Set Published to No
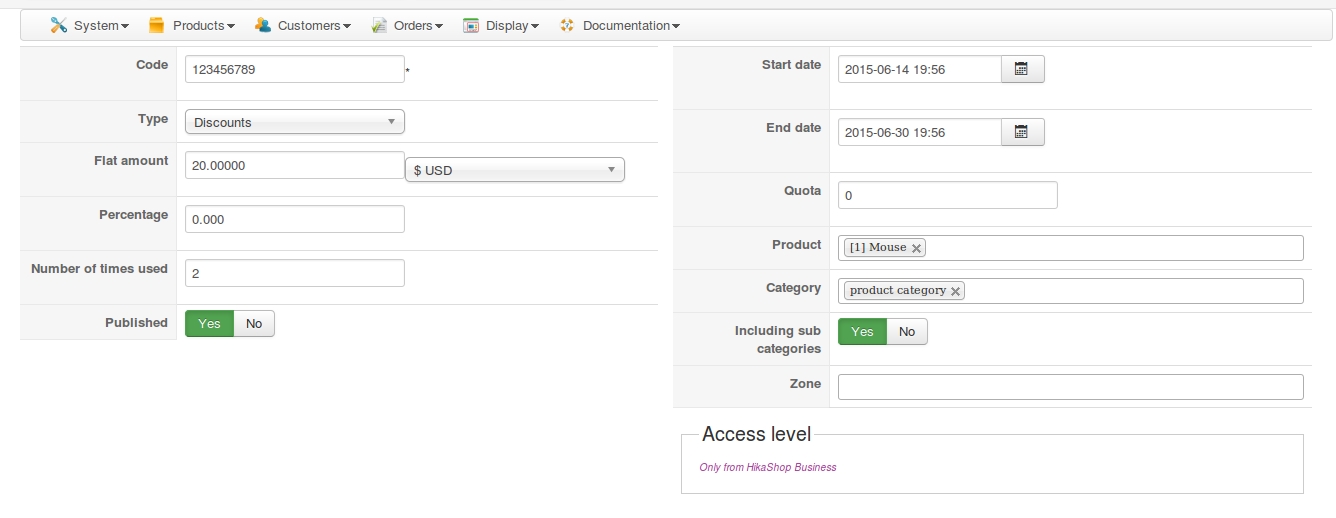 pyautogui.click(x=254, y=323)
